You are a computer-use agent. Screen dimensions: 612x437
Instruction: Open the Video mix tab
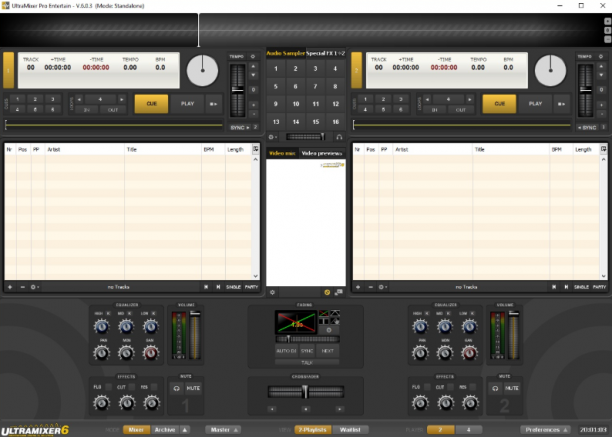coord(282,153)
